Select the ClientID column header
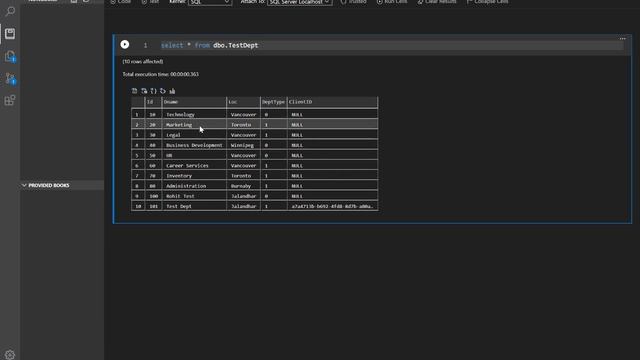640x360 pixels. click(x=333, y=102)
